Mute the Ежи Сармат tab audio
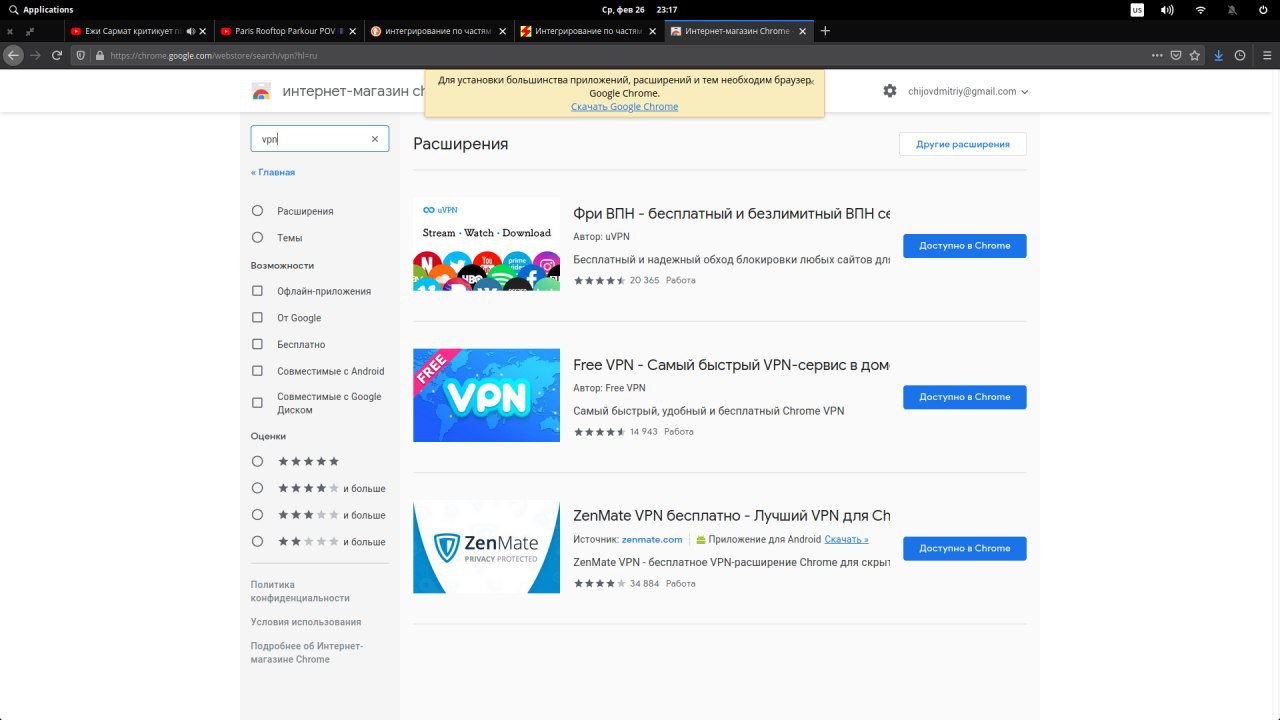 coord(191,31)
